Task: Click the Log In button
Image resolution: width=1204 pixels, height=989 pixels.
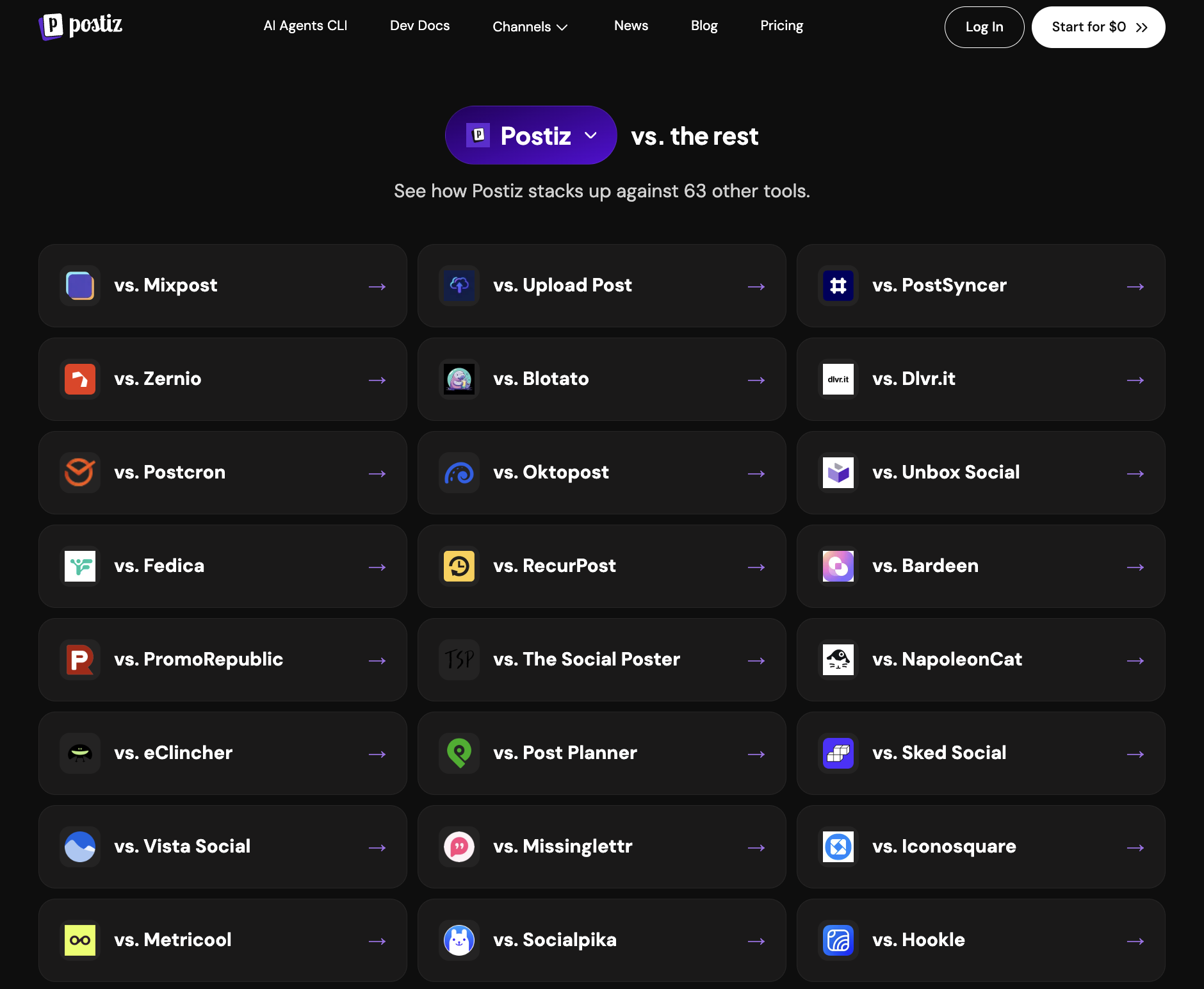Action: click(984, 27)
